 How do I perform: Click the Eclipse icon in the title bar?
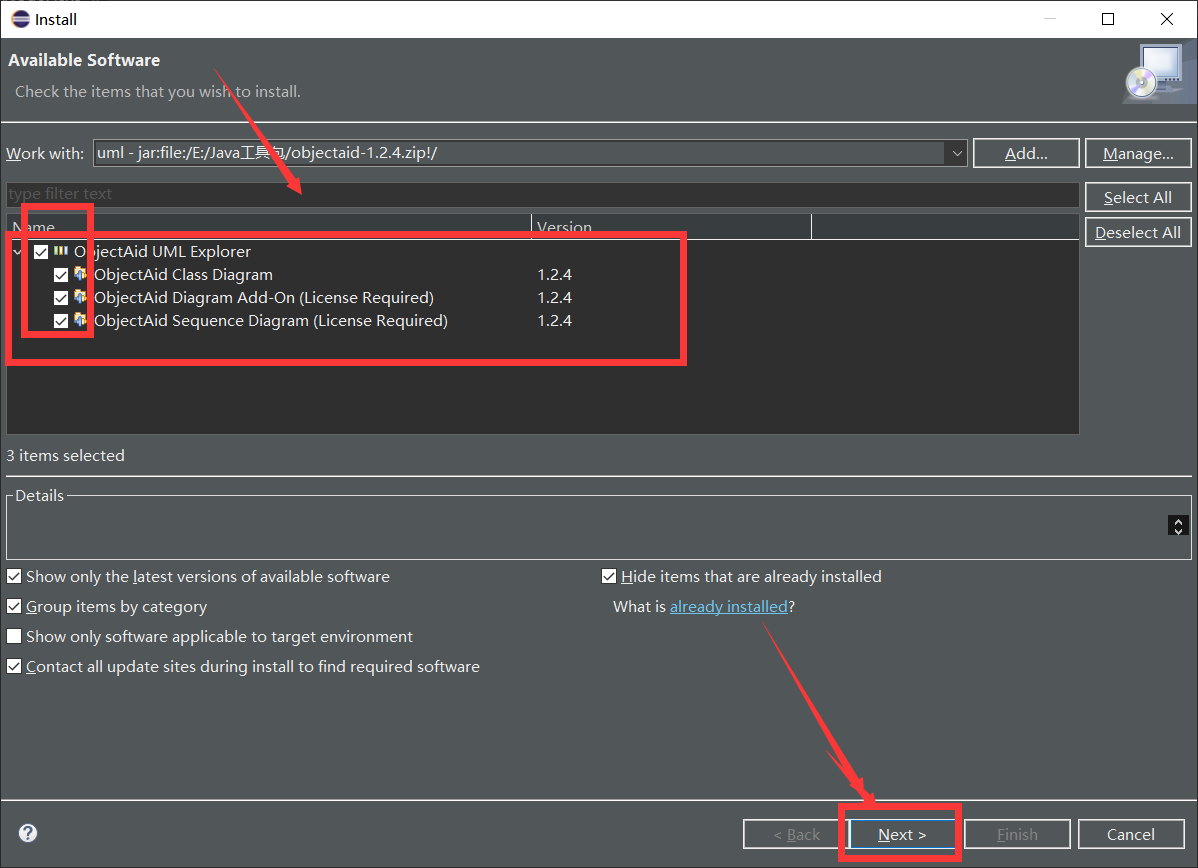click(21, 18)
